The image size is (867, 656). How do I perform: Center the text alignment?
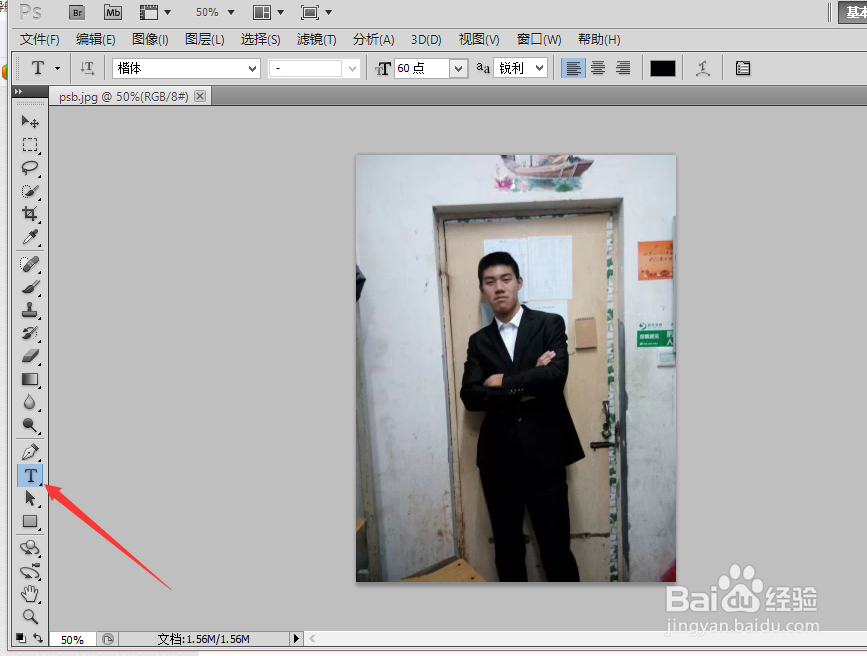click(x=598, y=68)
